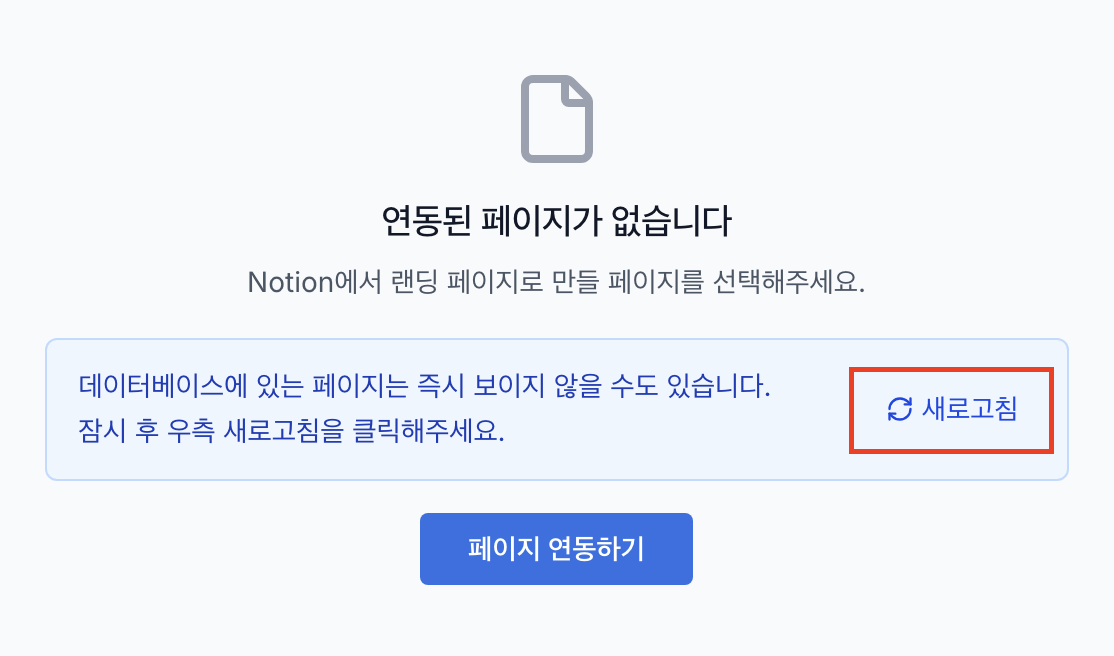Click the heading 연동된 페이지가 없습니다
This screenshot has height=656, width=1114.
point(556,220)
